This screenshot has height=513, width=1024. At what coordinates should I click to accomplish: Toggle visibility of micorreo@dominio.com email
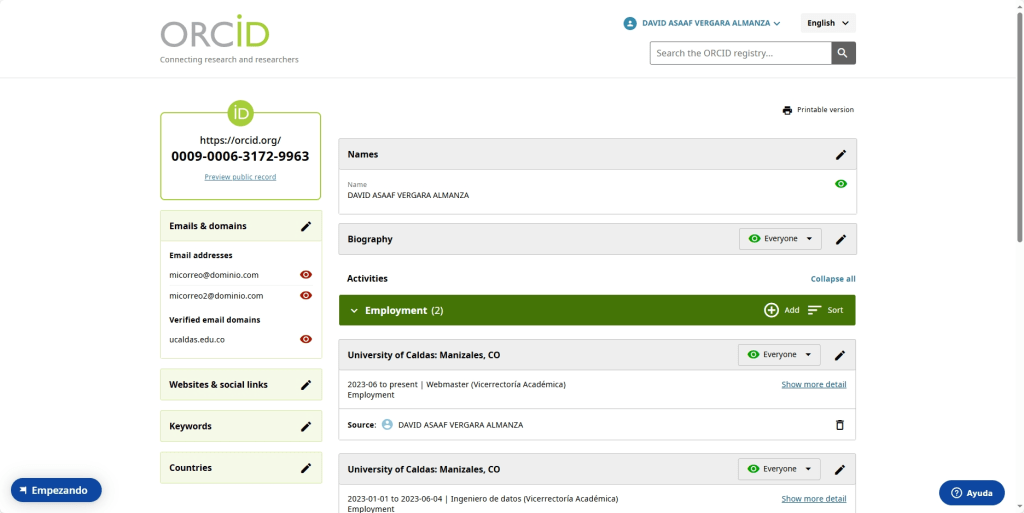tap(306, 275)
